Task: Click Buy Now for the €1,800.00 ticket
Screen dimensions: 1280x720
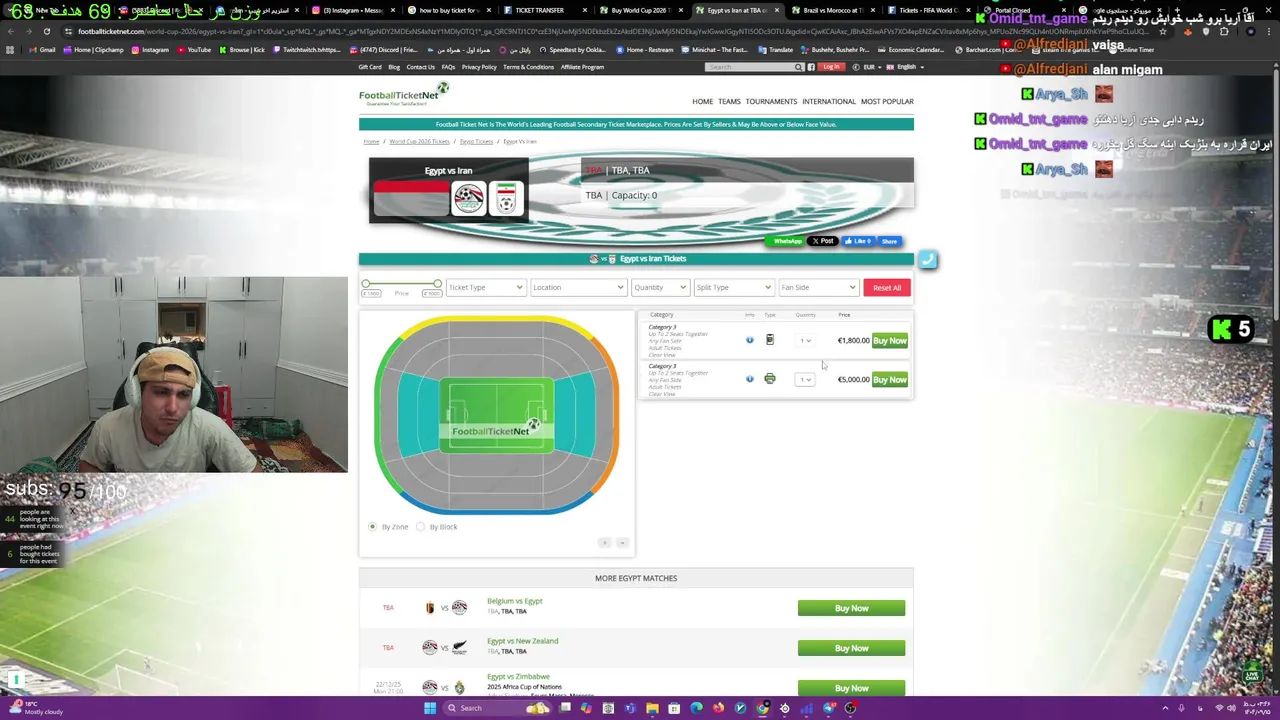Action: [x=889, y=341]
